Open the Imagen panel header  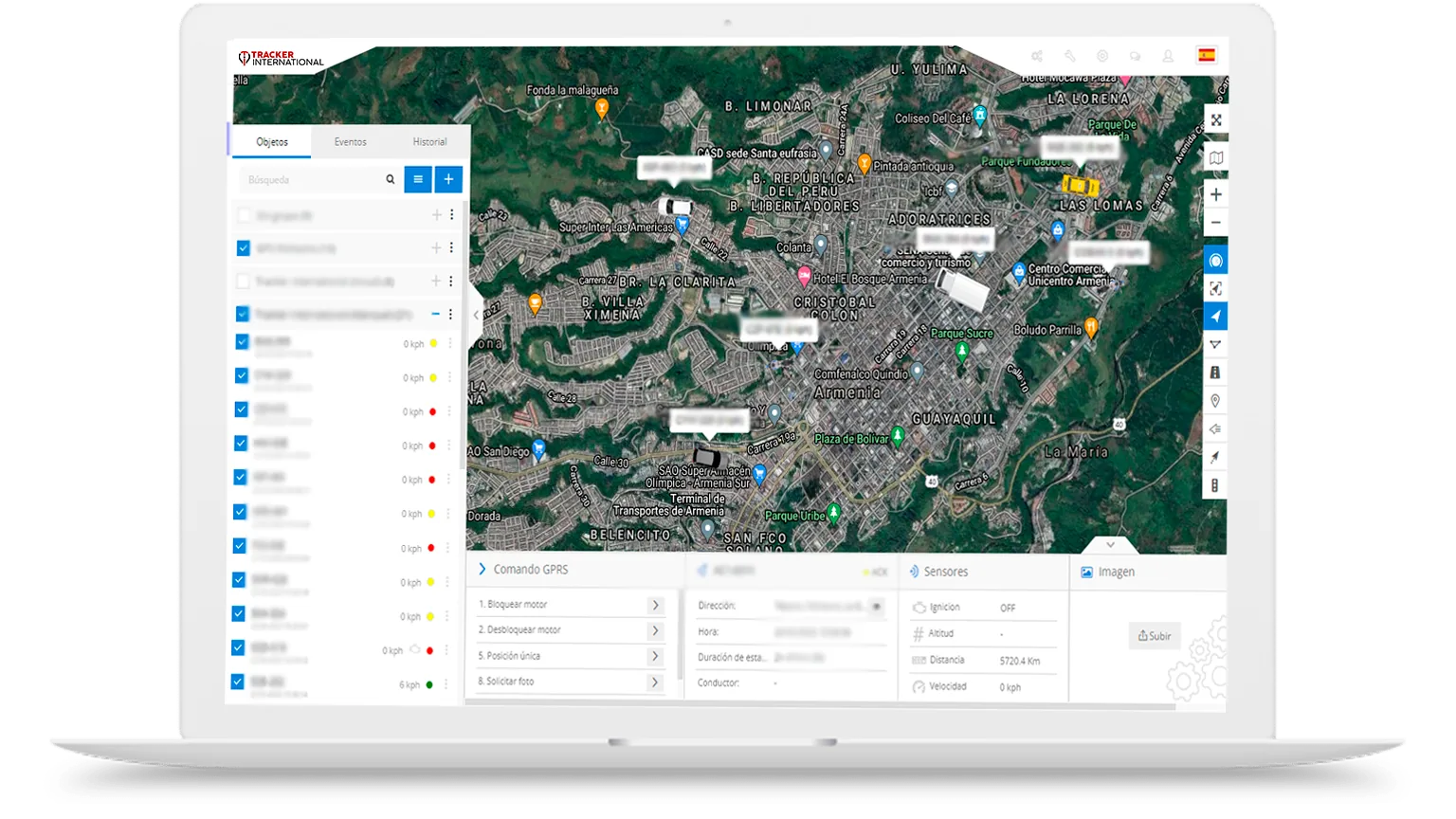click(x=1148, y=572)
